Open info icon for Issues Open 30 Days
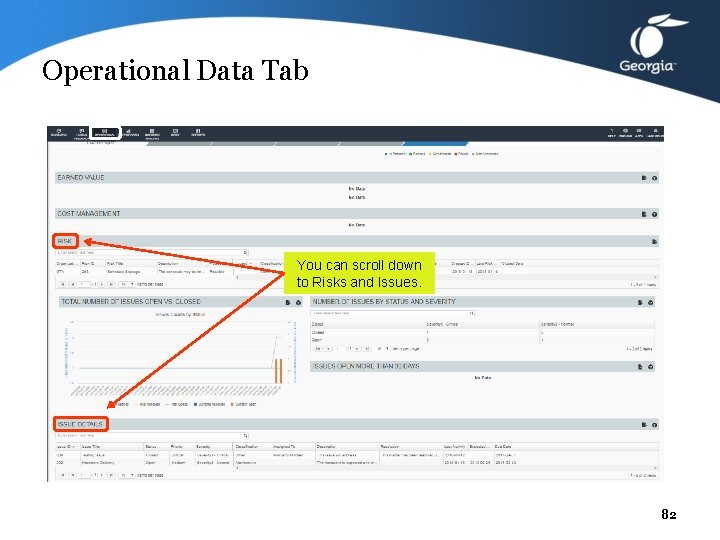This screenshot has height=540, width=720. [651, 366]
